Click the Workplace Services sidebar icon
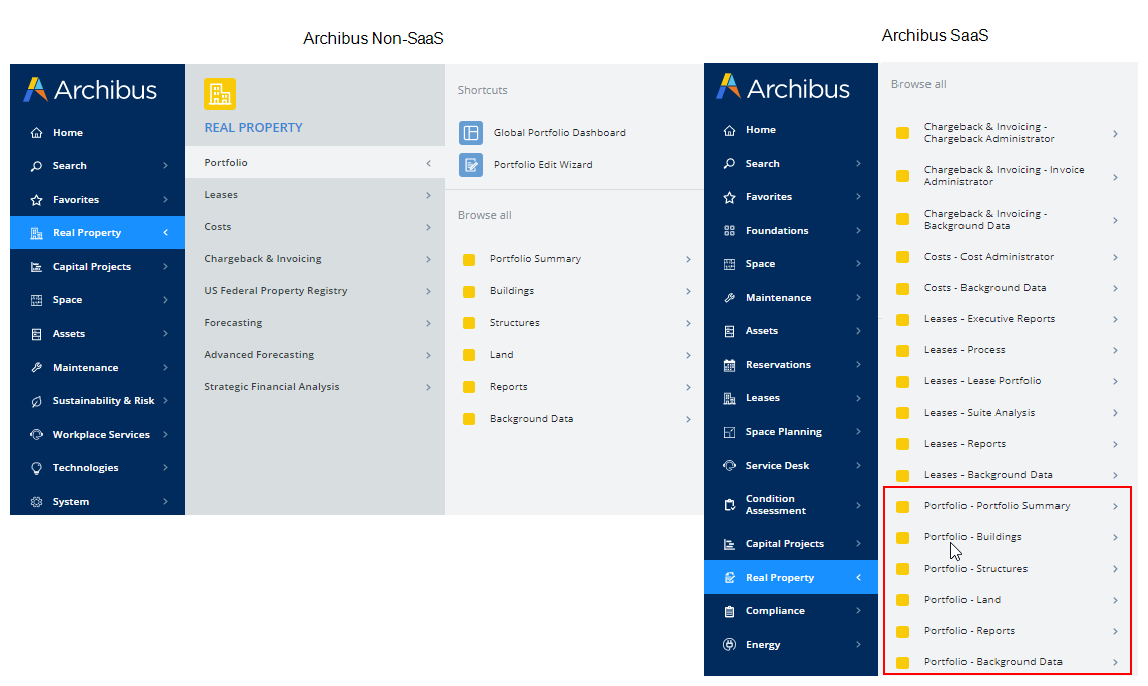1148x686 pixels. (x=37, y=435)
